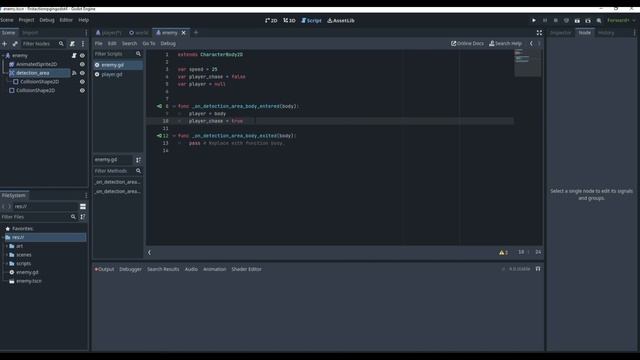Switch to the Import tab

pyautogui.click(x=30, y=33)
